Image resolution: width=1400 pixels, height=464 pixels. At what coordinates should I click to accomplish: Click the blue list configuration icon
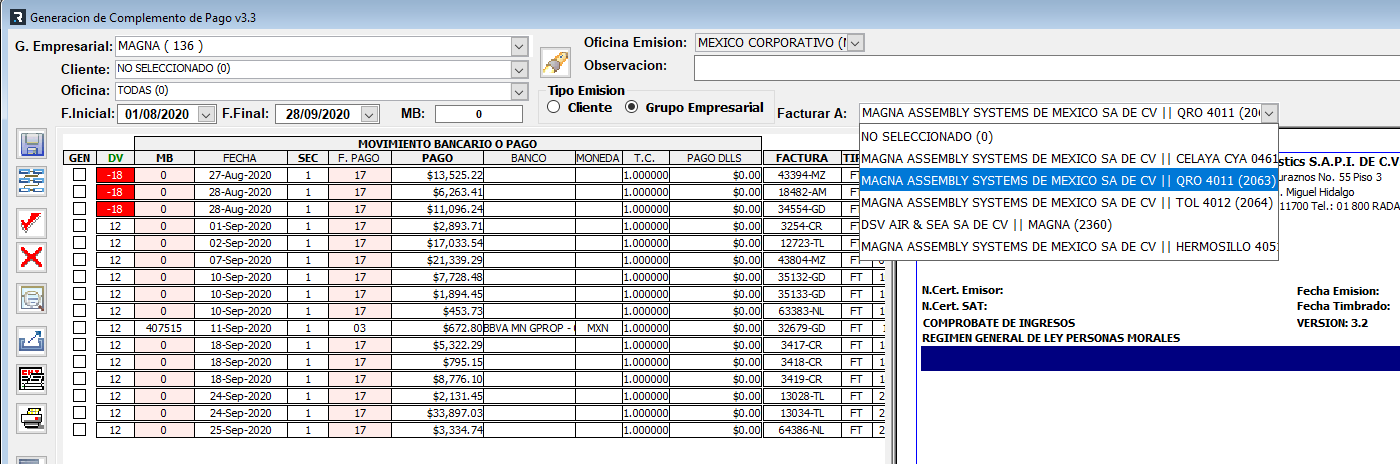[32, 183]
